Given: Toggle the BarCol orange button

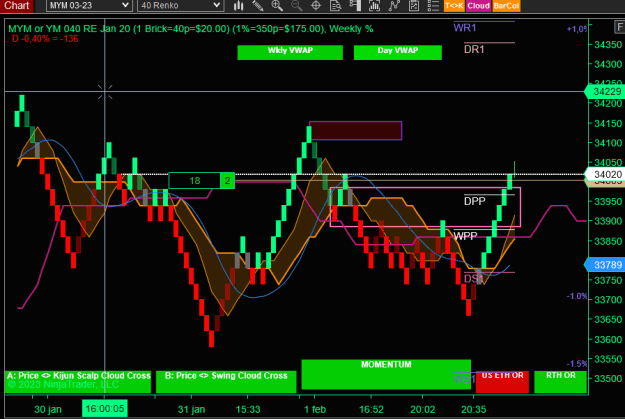Looking at the screenshot, I should (x=506, y=6).
